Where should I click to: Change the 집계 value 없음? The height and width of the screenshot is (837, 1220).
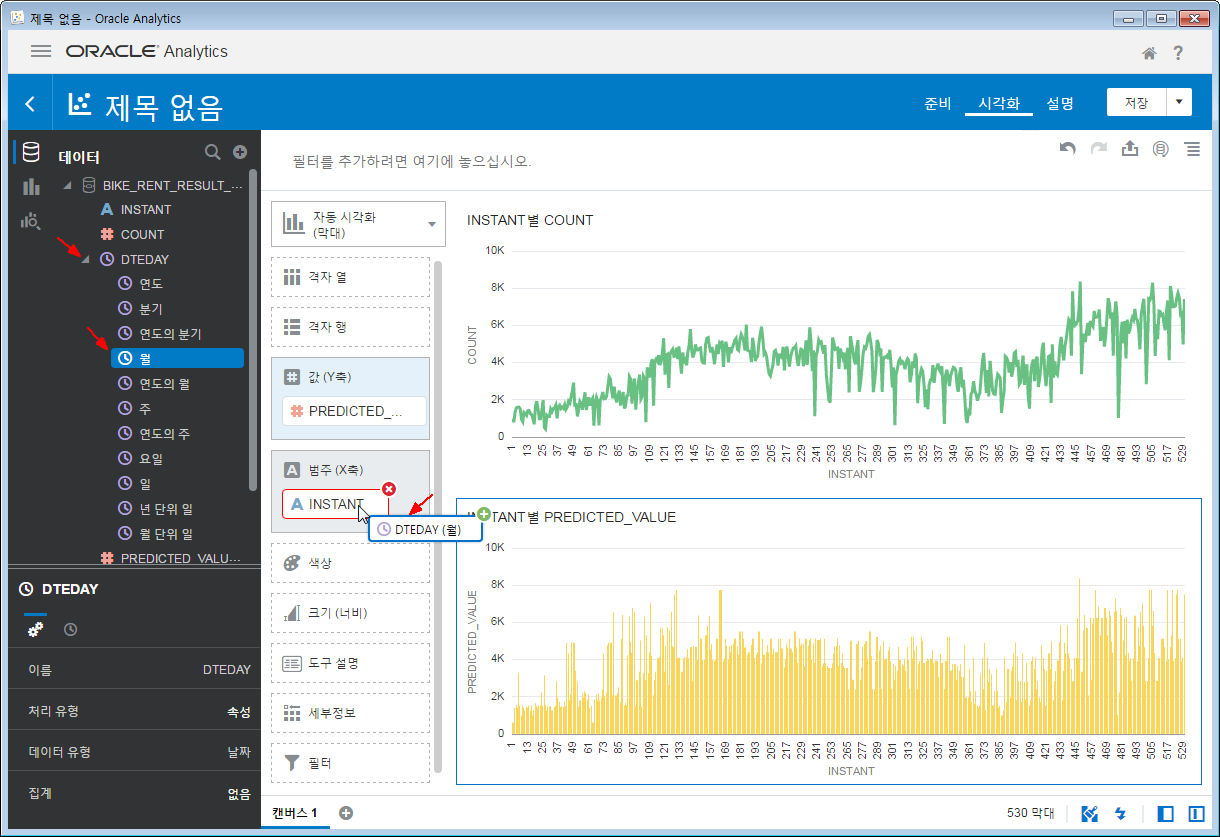pos(238,794)
